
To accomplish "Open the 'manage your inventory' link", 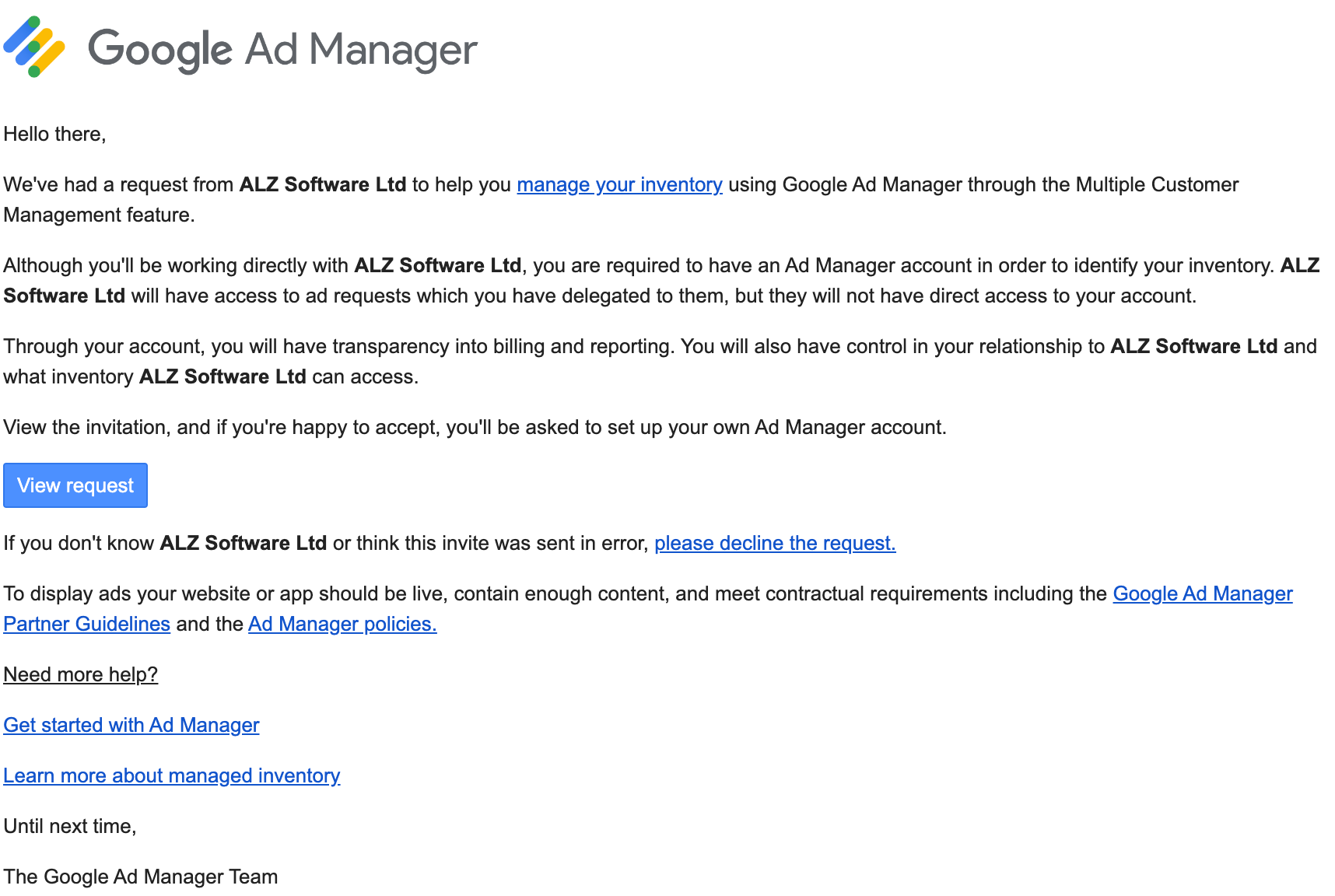I will [619, 185].
